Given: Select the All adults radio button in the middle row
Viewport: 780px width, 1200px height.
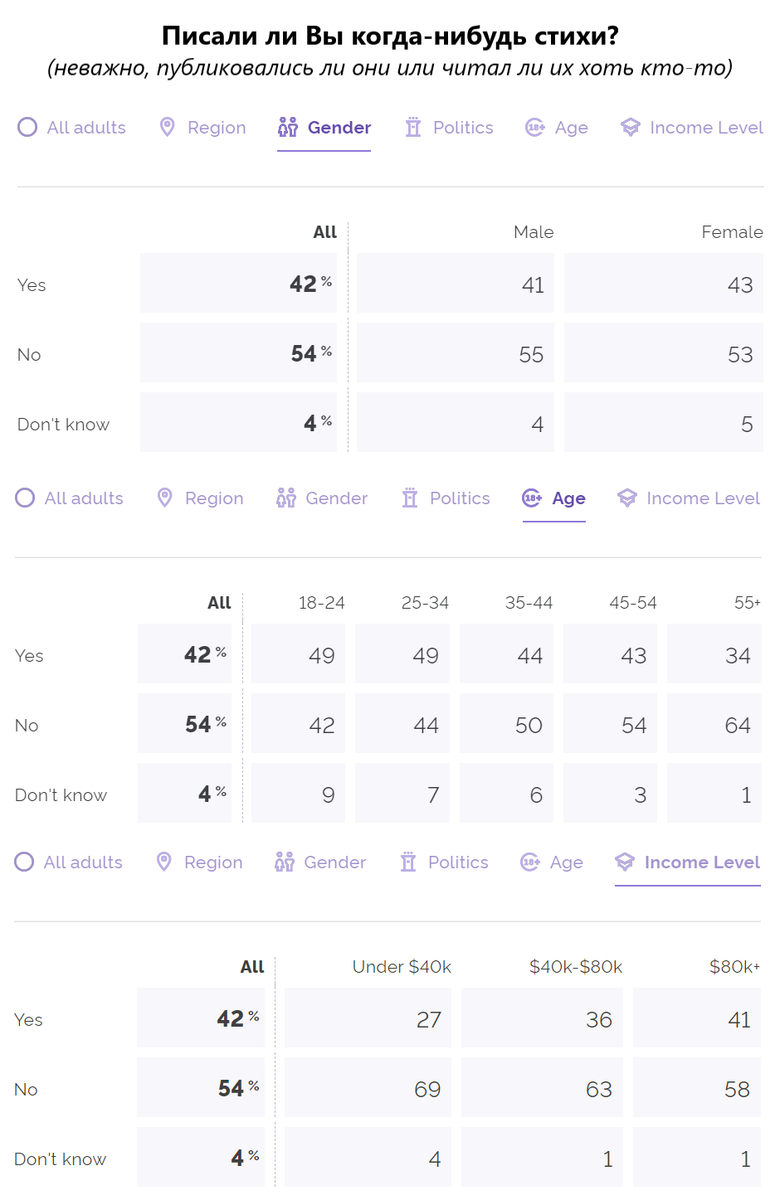Looking at the screenshot, I should tap(25, 497).
